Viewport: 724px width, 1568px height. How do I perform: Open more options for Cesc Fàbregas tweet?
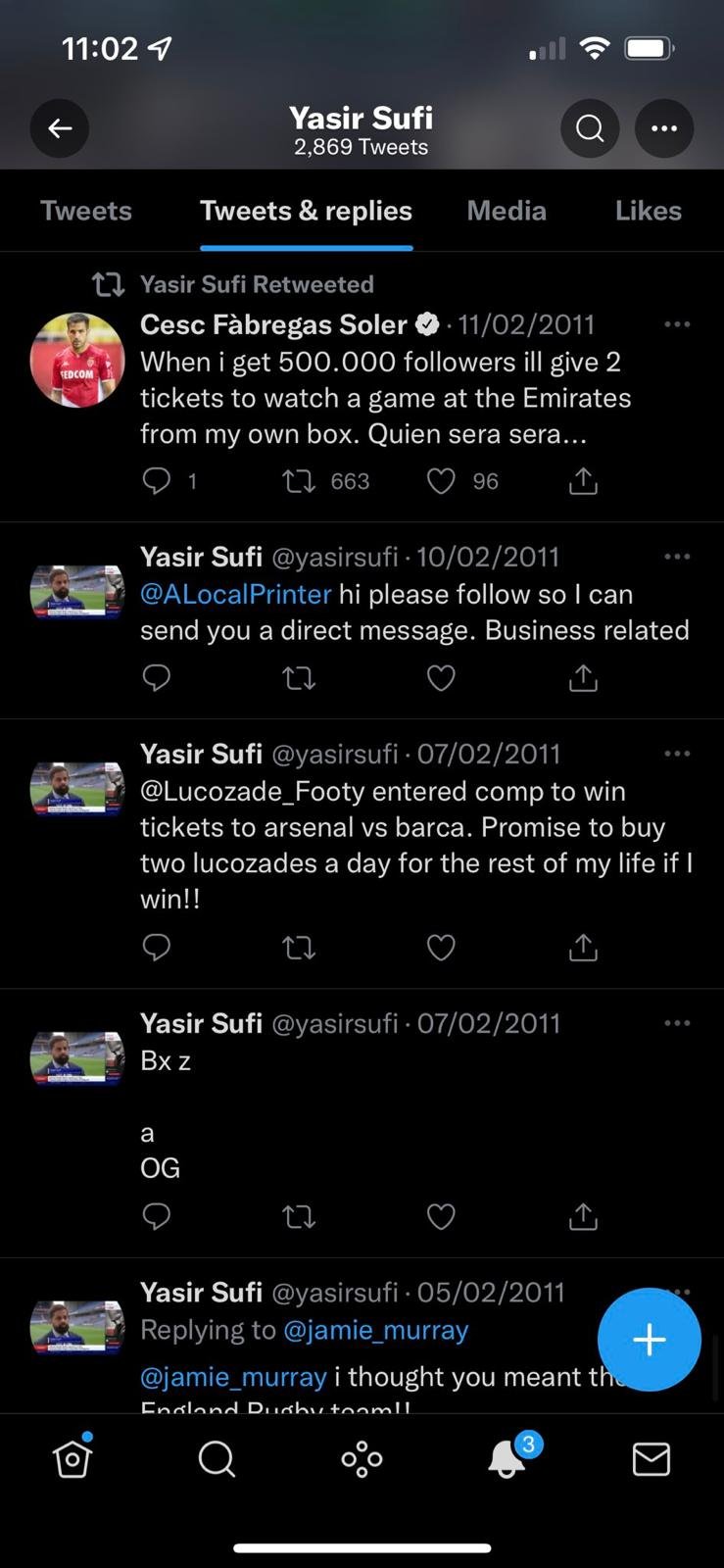pyautogui.click(x=677, y=324)
